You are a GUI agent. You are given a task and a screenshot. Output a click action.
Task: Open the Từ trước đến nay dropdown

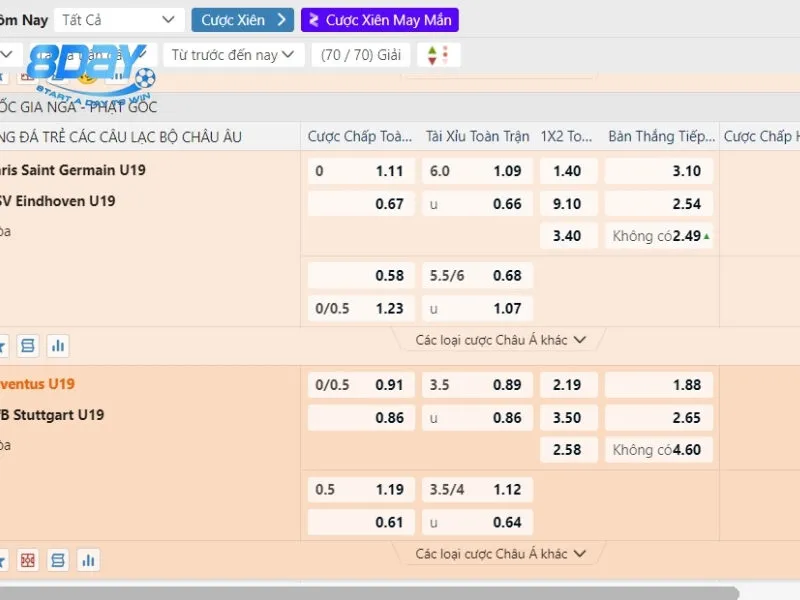point(233,55)
